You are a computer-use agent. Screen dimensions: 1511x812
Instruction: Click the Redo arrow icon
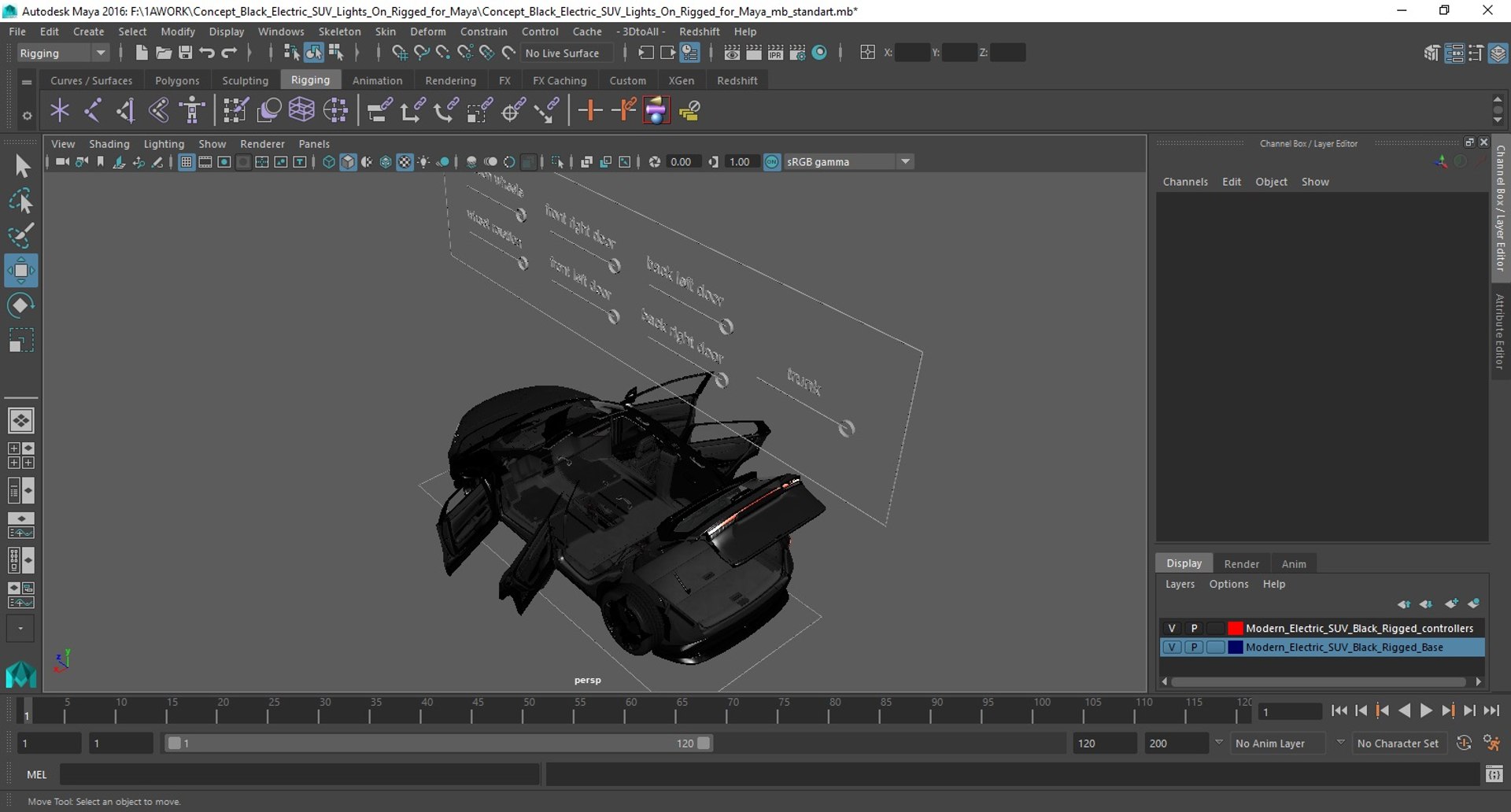coord(229,53)
